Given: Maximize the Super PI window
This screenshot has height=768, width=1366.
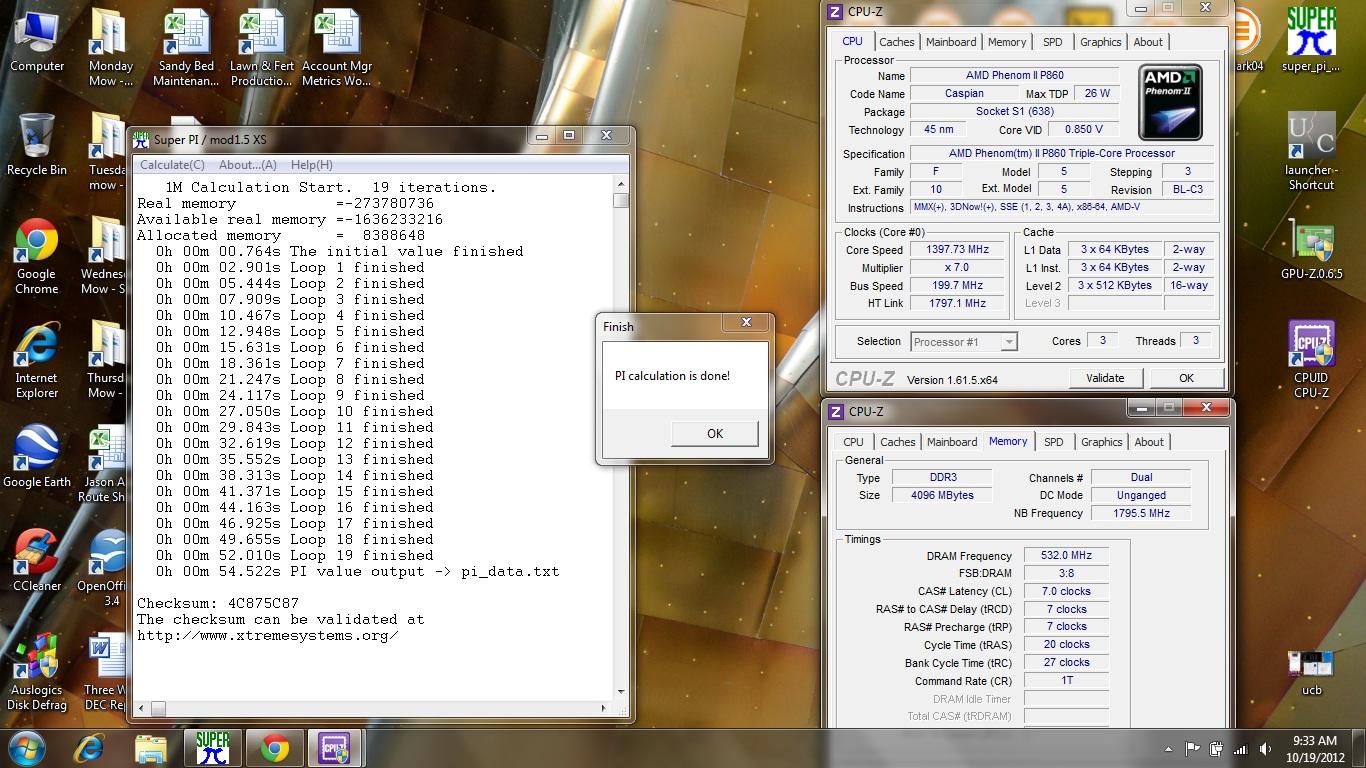Looking at the screenshot, I should point(569,136).
